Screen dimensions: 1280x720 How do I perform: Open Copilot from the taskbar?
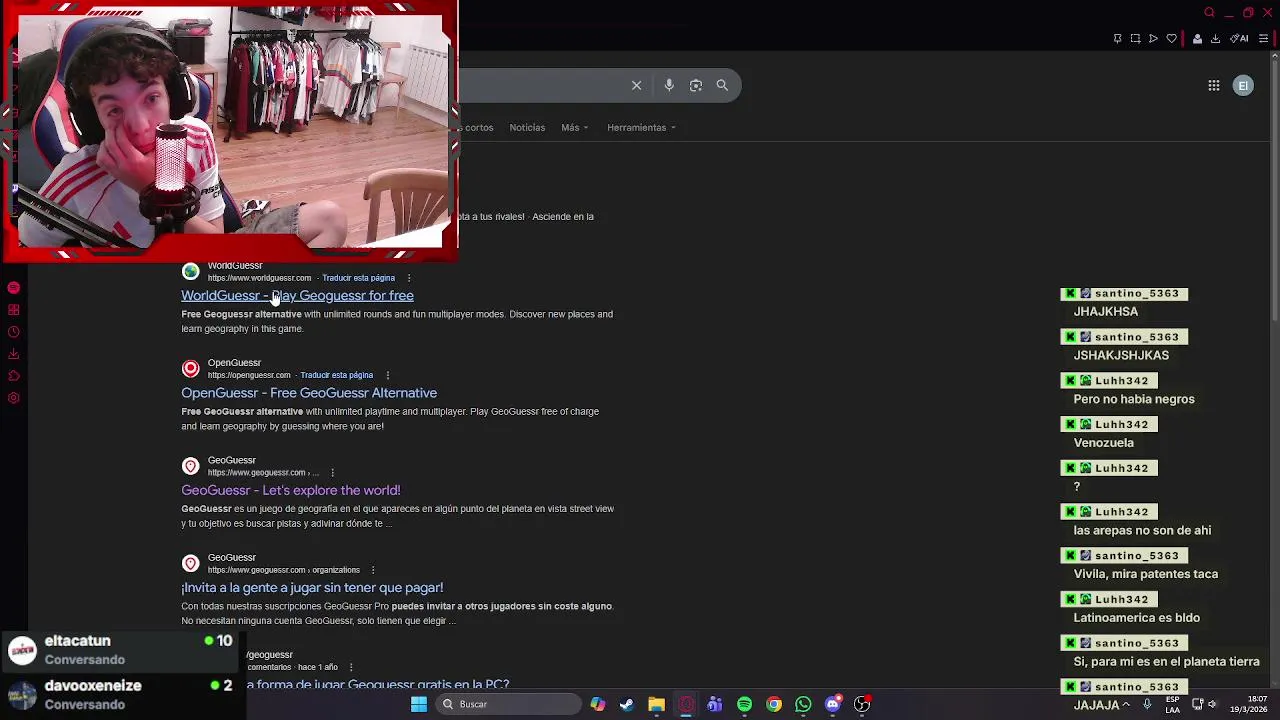point(597,704)
